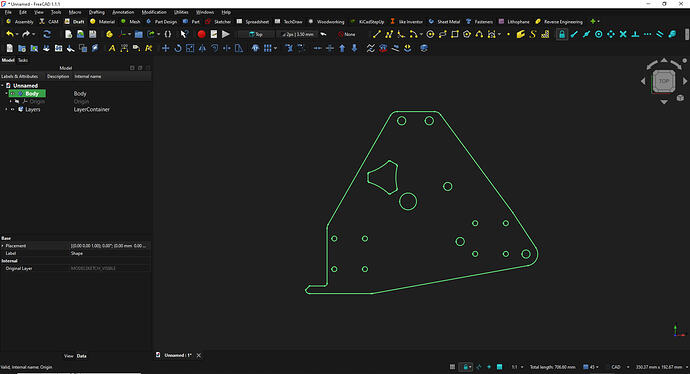The image size is (690, 374).
Task: Toggle visibility eye of Layers item
Action: point(13,110)
